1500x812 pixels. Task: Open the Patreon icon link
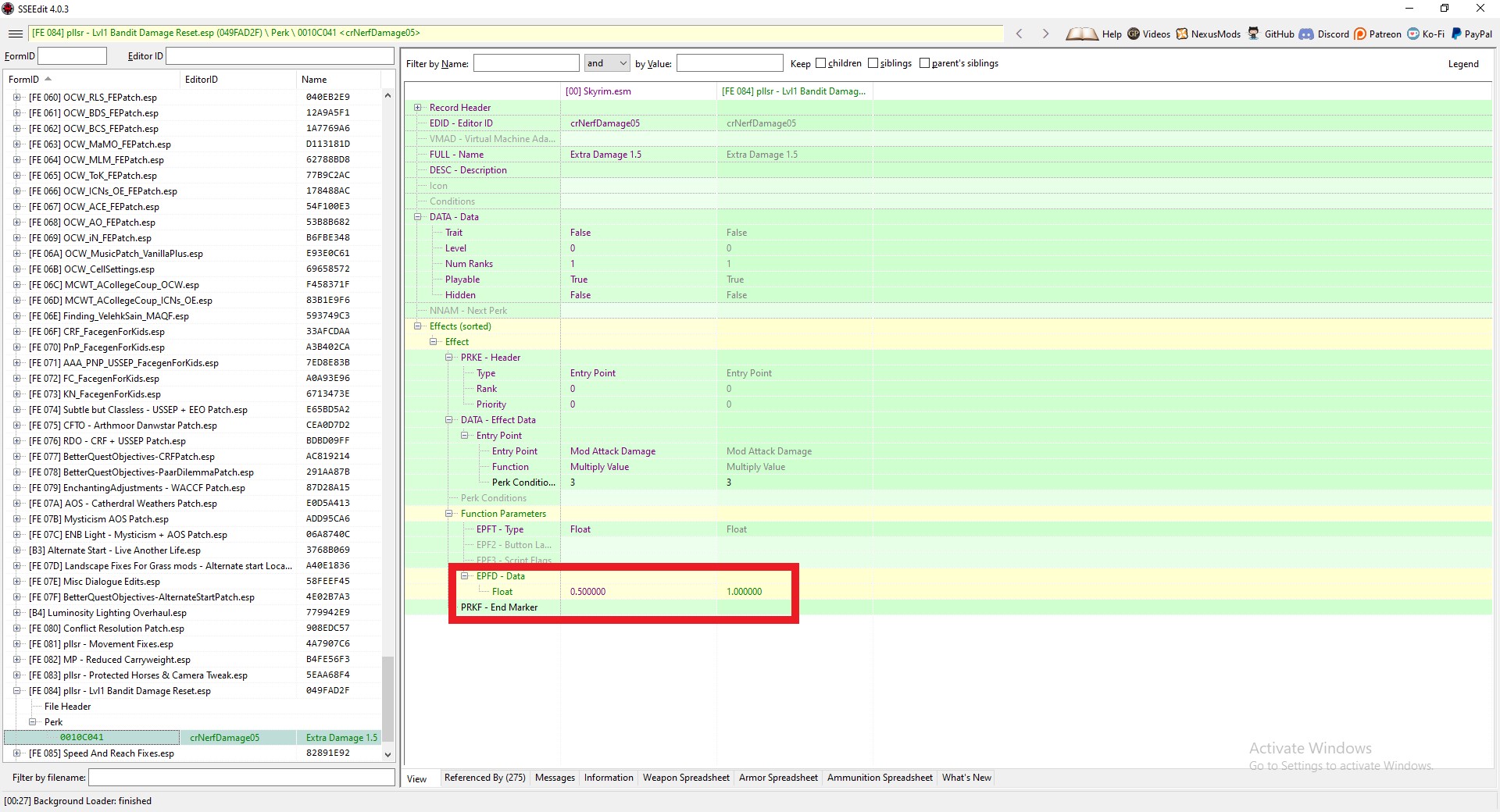(x=1360, y=34)
